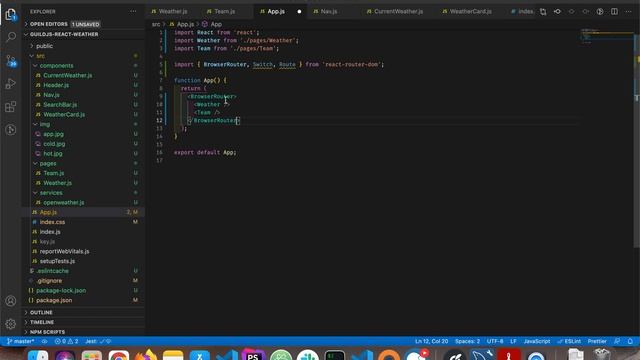Click the eye icon in the status bar
The width and height of the screenshot is (640, 360).
44,341
